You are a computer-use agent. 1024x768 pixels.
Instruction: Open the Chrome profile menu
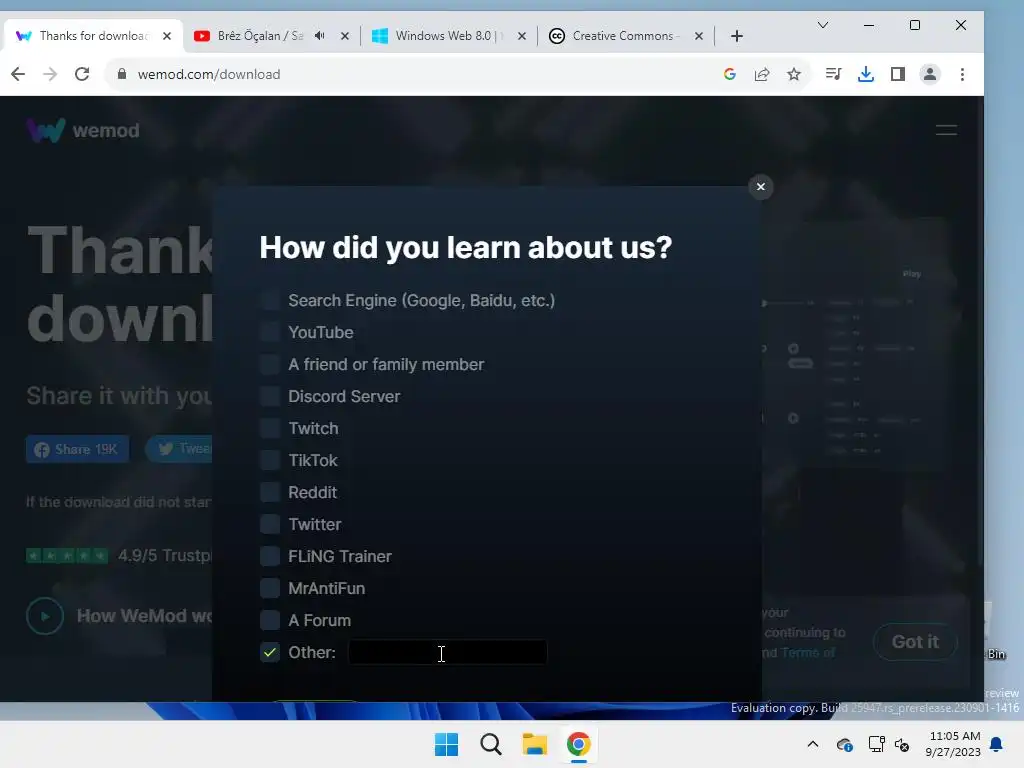(x=930, y=74)
